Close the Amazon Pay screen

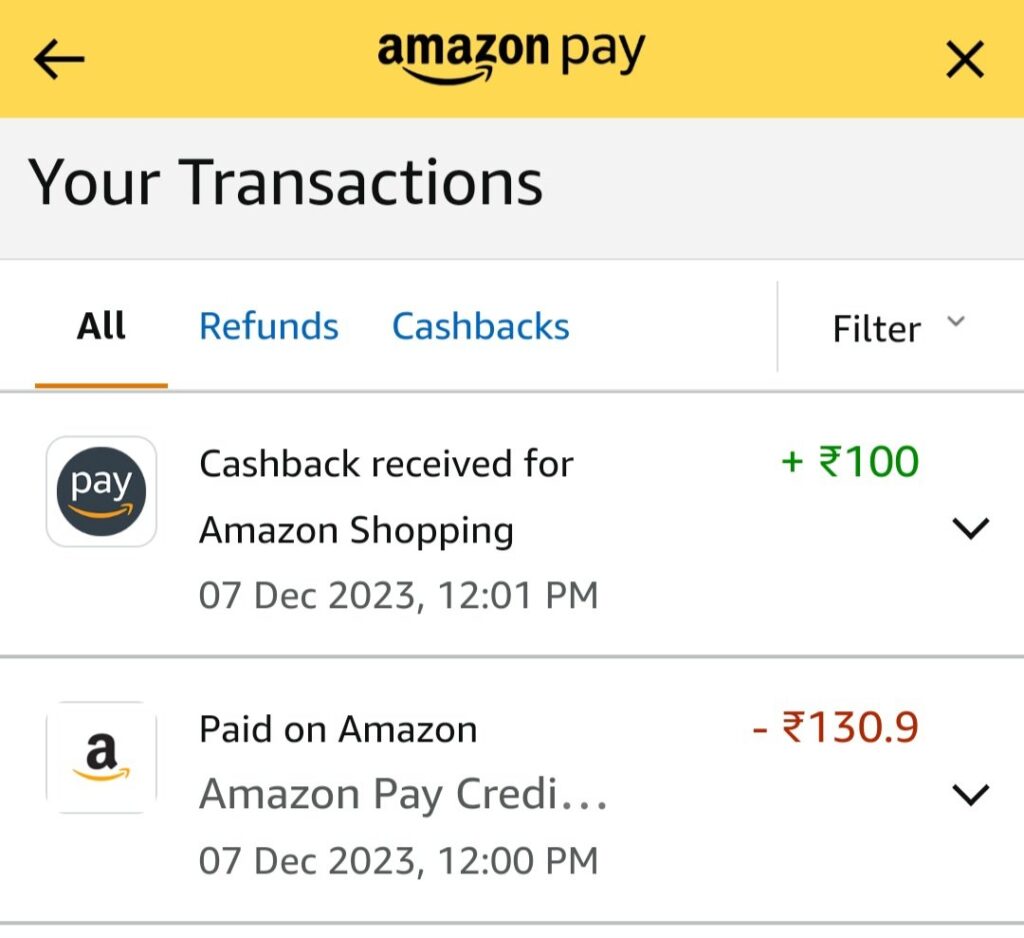(965, 61)
